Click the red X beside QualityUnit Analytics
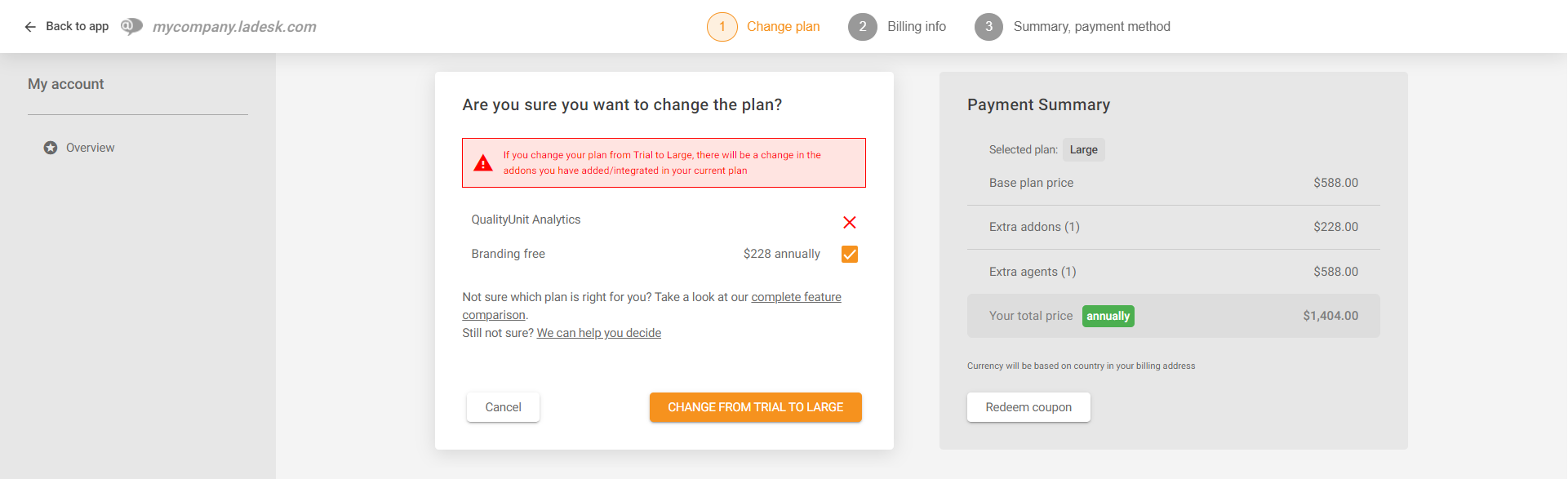The height and width of the screenshot is (479, 1568). pyautogui.click(x=849, y=222)
